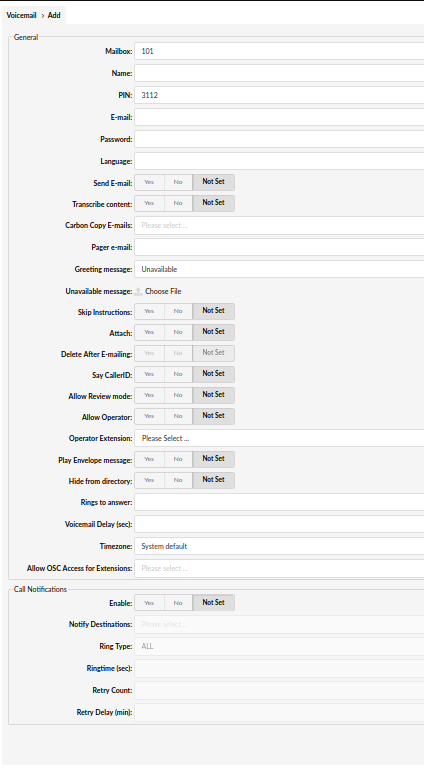Open the Greeting message dropdown
This screenshot has width=424, height=771.
tap(279, 269)
